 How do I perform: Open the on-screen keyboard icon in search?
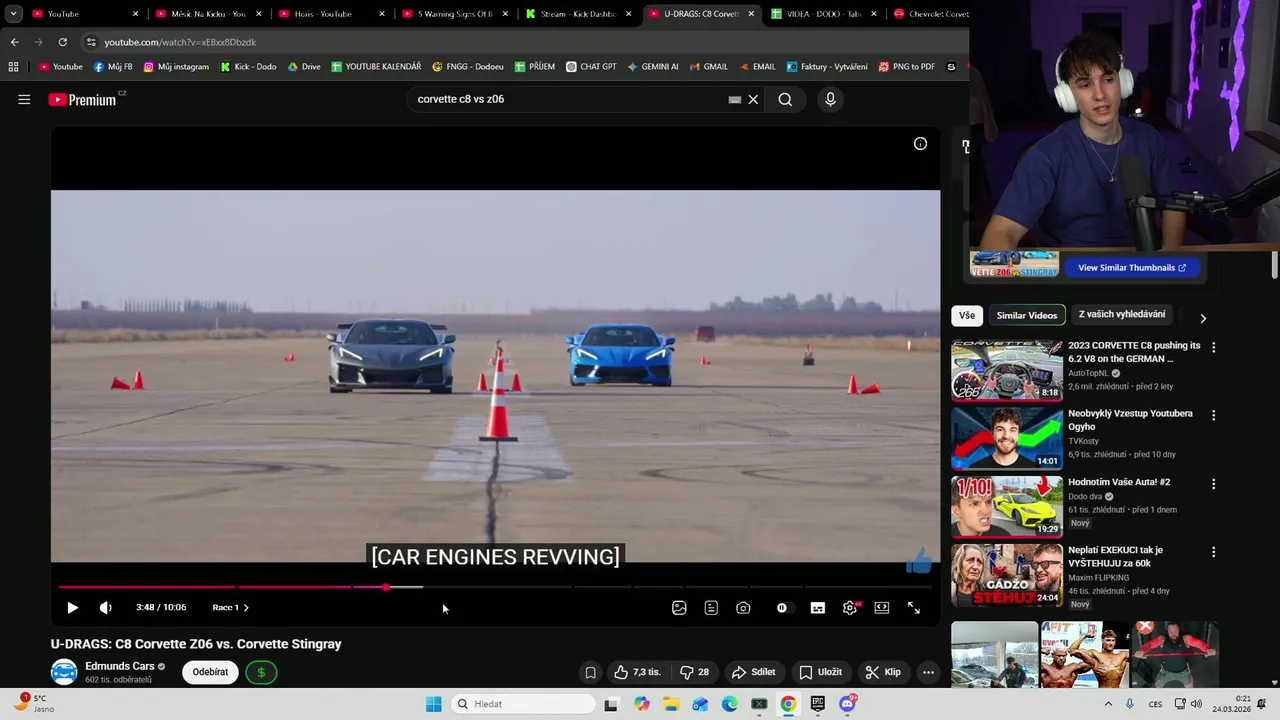735,99
